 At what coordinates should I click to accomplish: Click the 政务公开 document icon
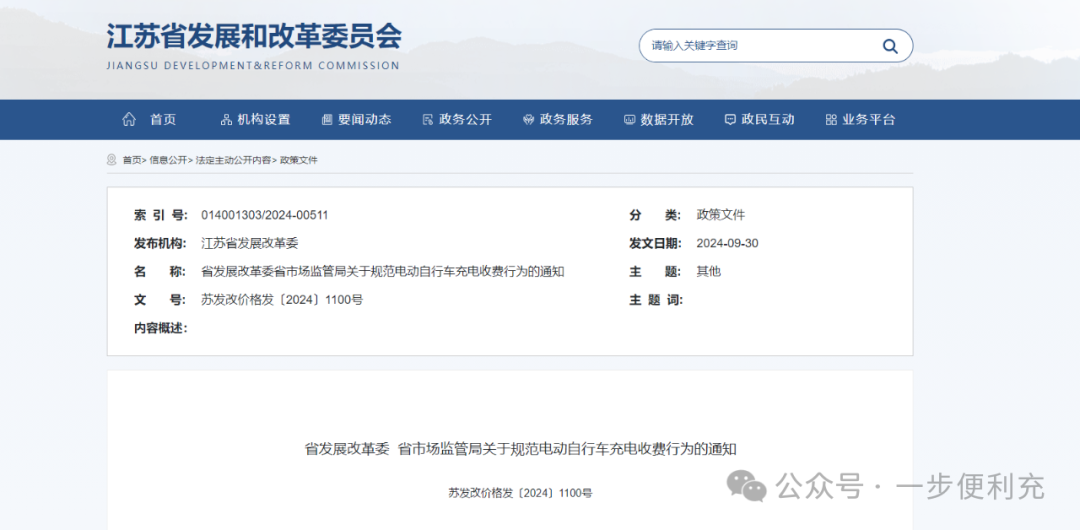[428, 120]
